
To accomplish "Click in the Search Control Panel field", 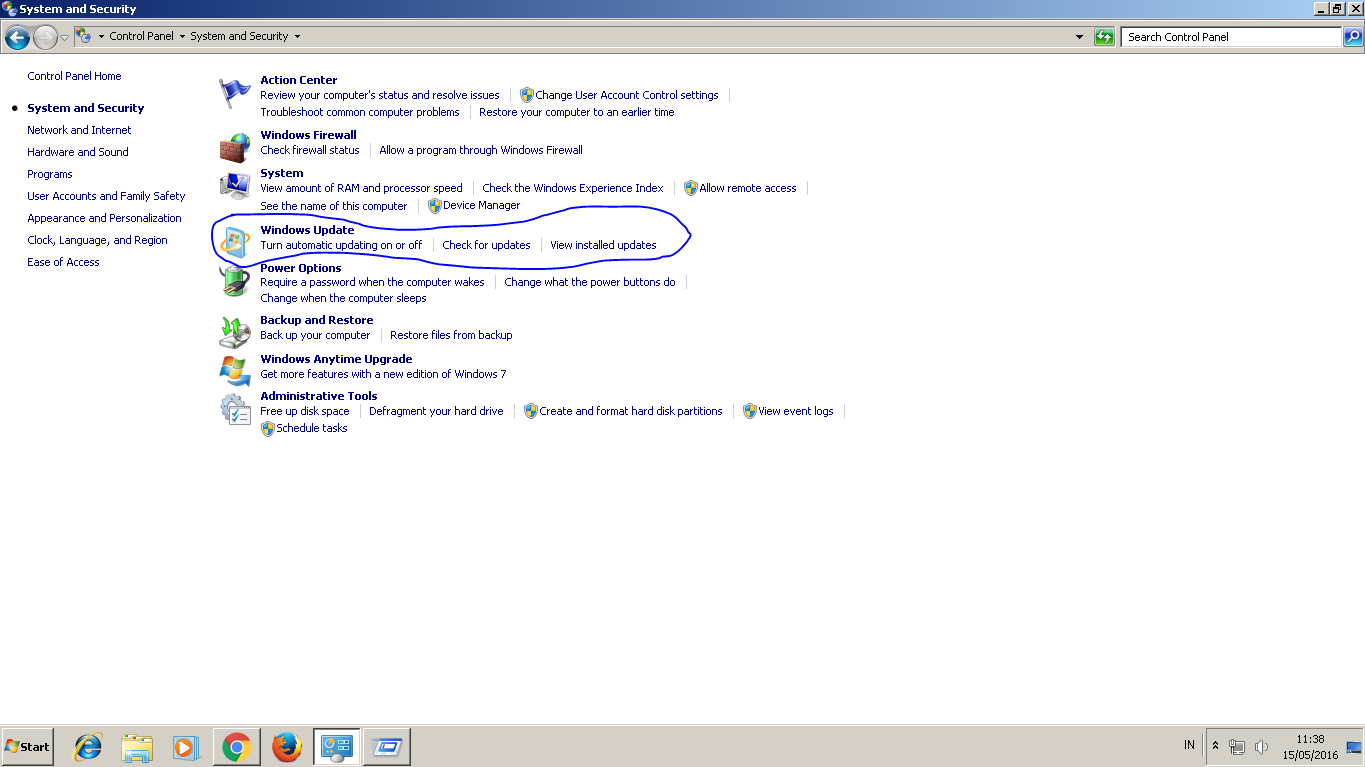I will coord(1231,37).
